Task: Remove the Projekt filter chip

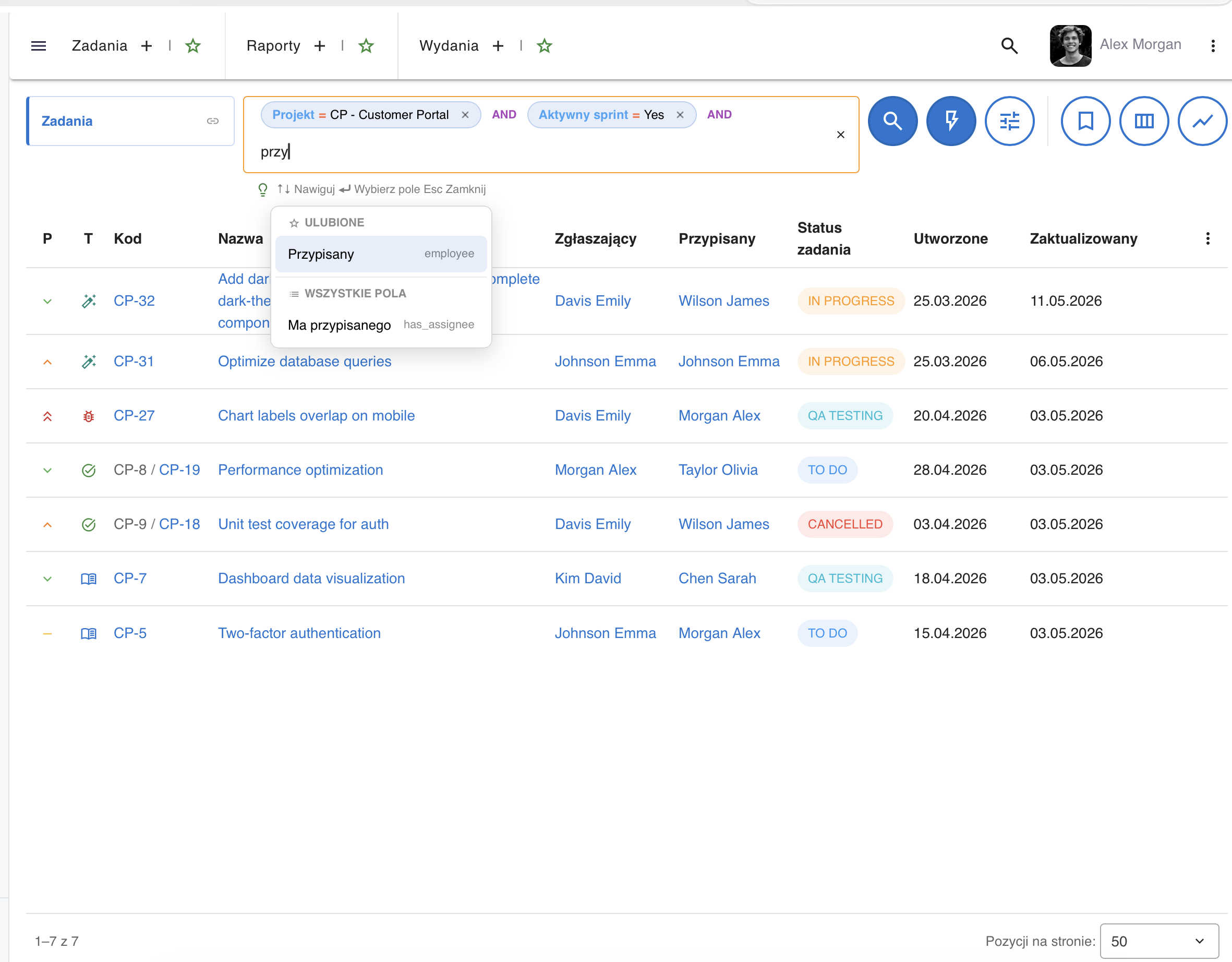Action: click(465, 115)
